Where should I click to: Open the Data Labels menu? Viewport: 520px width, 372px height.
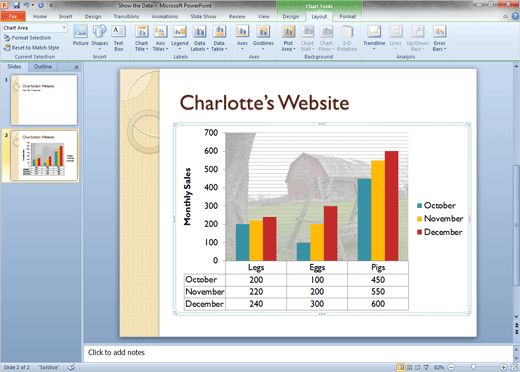point(200,38)
